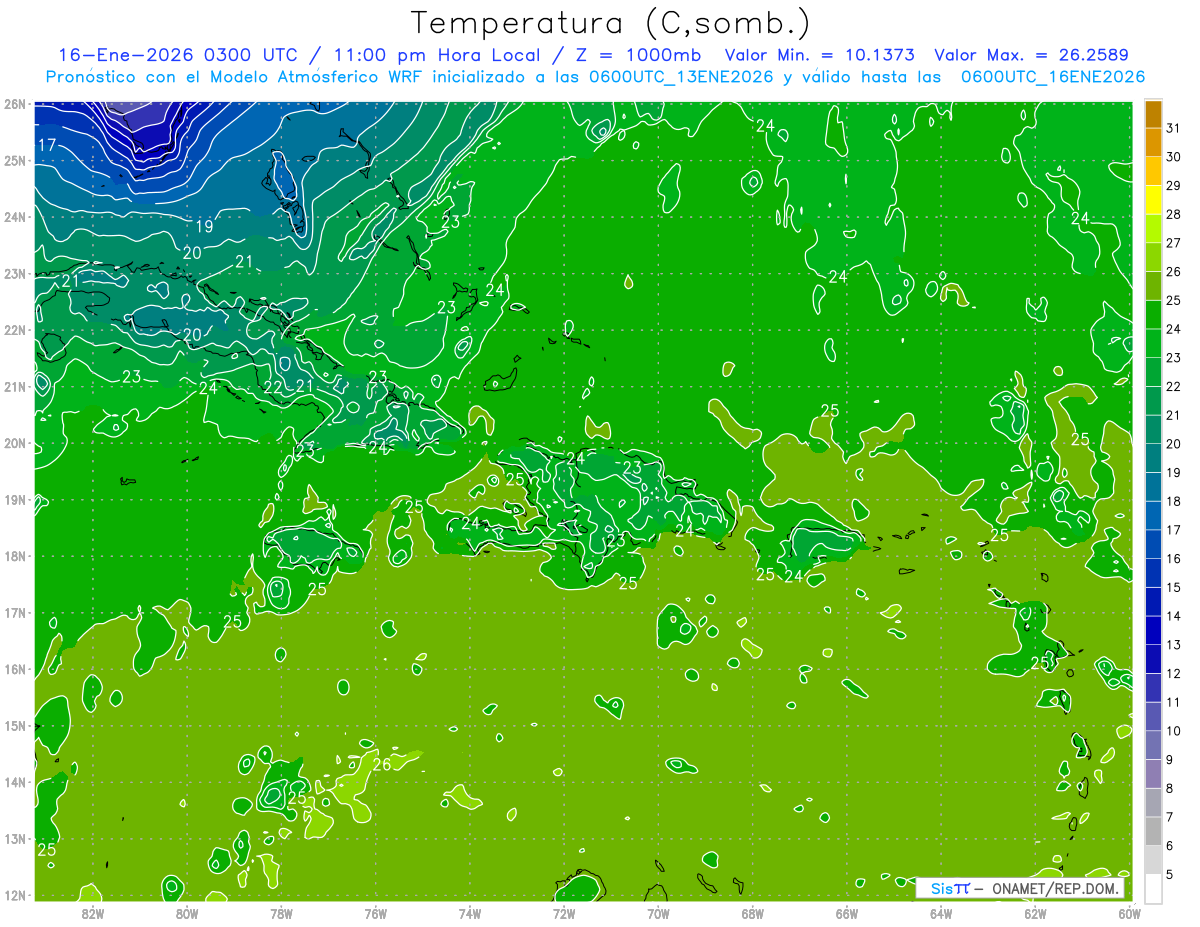
Task: Click the 26N latitude axis label
Action: (14, 104)
